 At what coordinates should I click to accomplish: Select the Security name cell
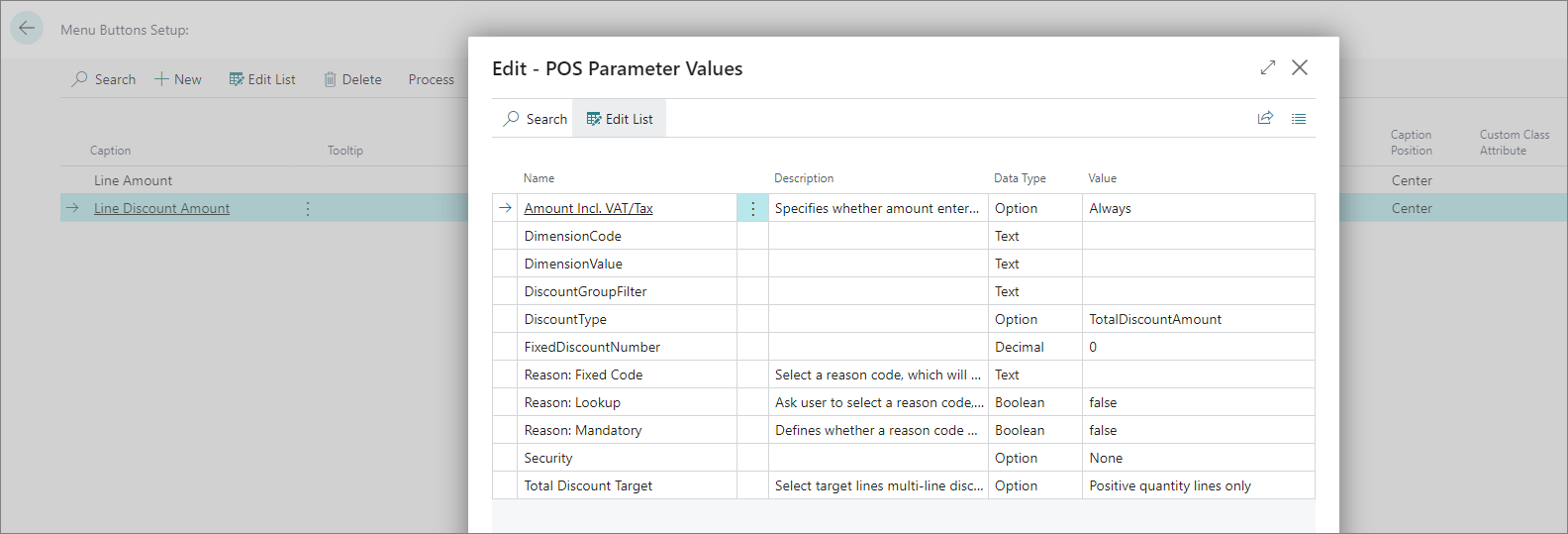(x=627, y=458)
